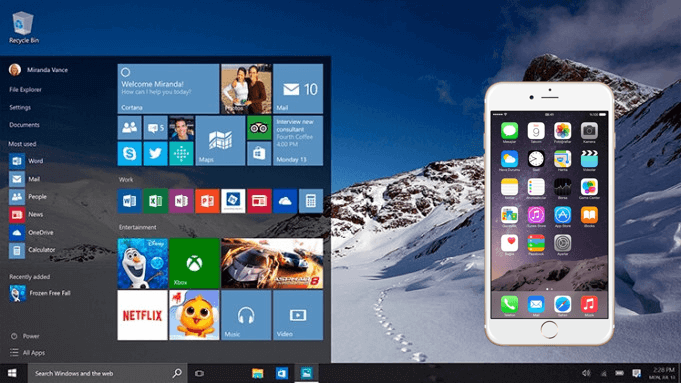681x383 pixels.
Task: Launch the Xbox tile
Action: (x=194, y=264)
